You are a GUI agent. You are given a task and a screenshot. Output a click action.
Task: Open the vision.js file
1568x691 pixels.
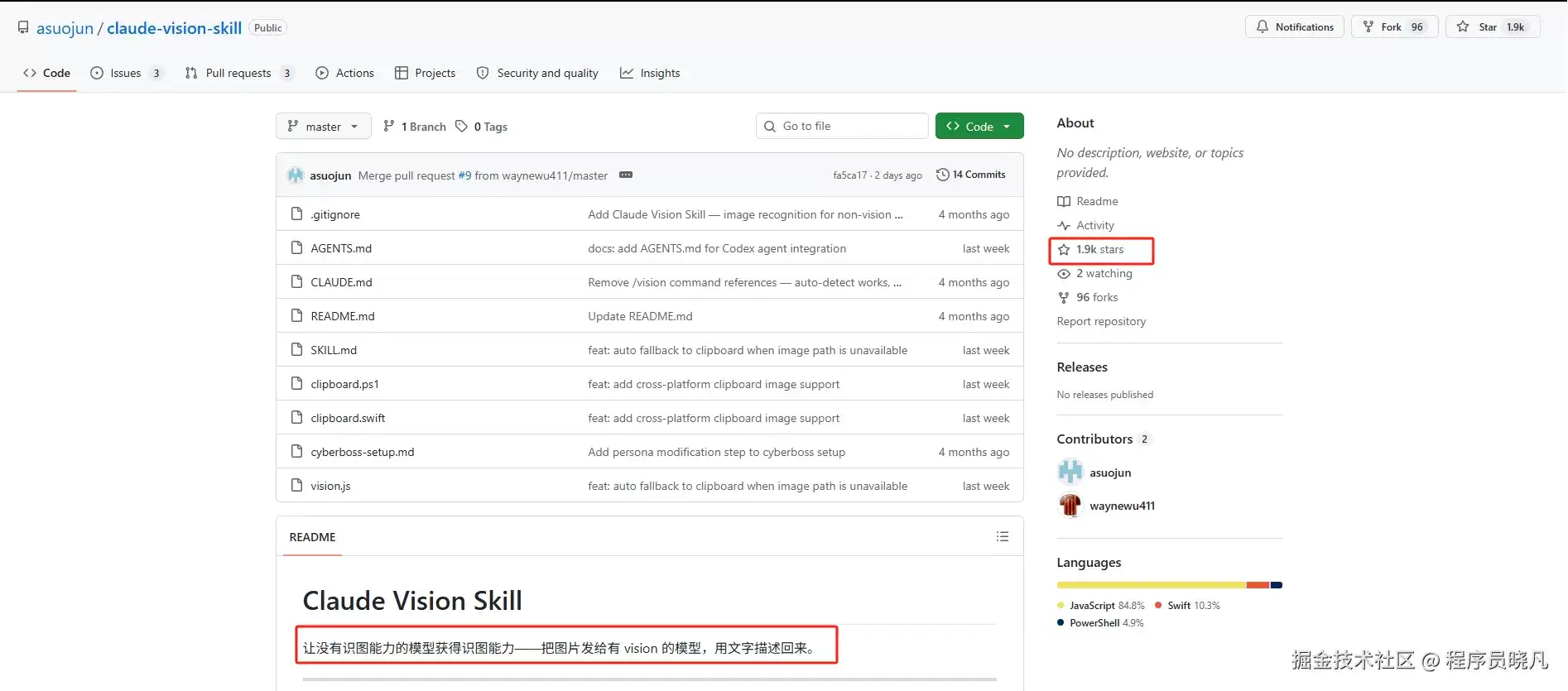[x=330, y=486]
